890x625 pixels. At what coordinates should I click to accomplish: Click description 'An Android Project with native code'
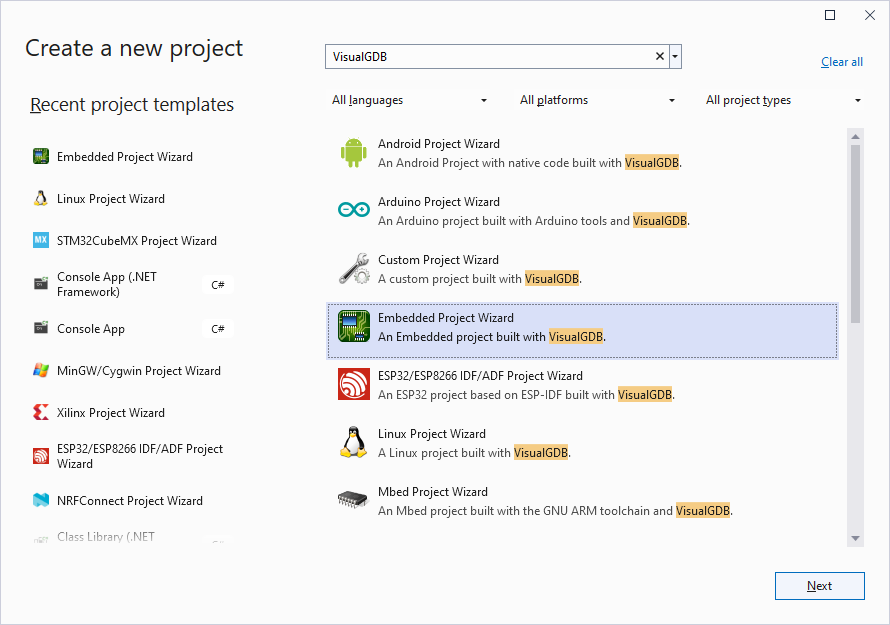pos(530,163)
